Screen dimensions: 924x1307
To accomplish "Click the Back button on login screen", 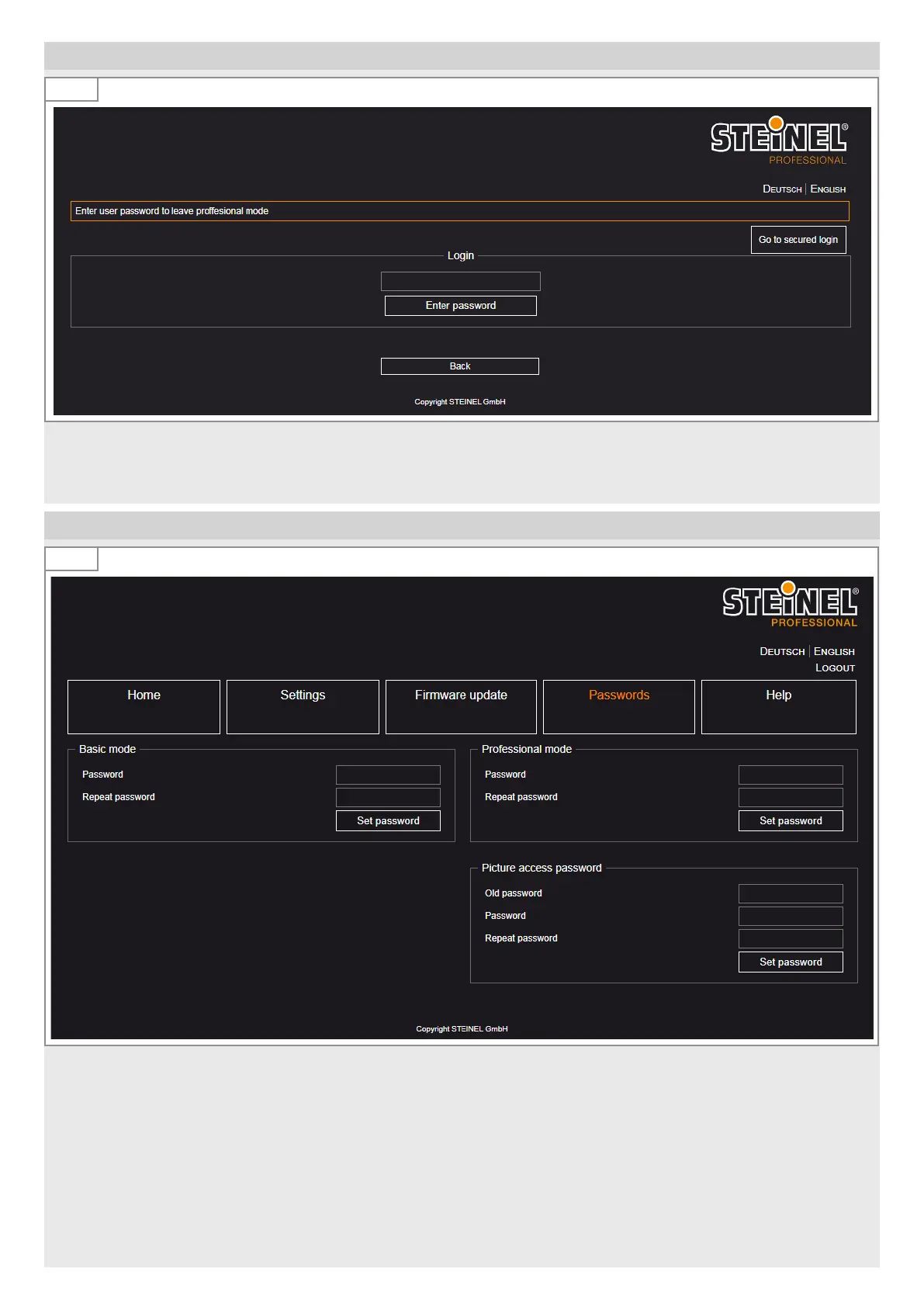I will point(460,366).
